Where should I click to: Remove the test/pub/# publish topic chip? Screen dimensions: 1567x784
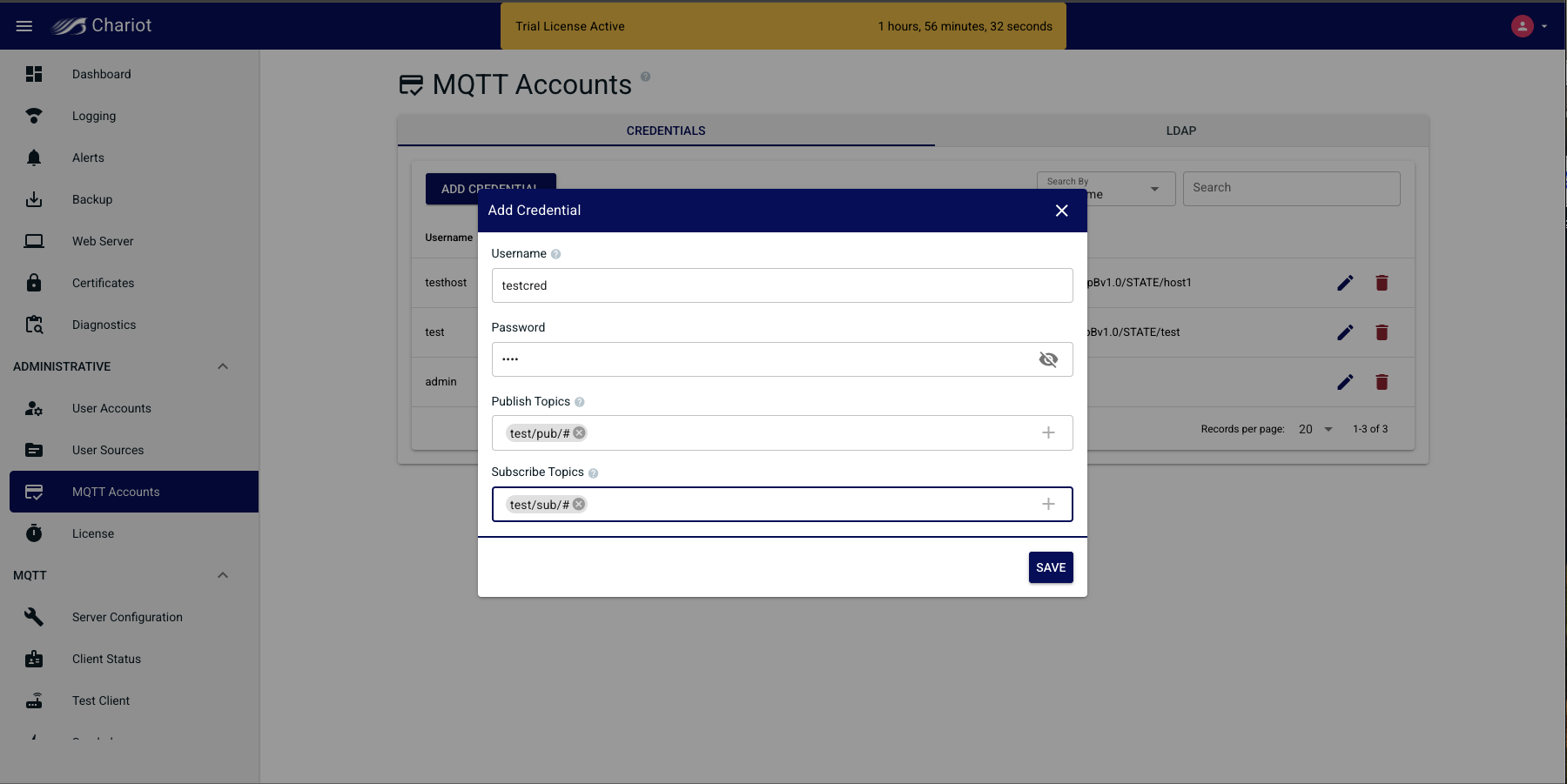(x=579, y=433)
